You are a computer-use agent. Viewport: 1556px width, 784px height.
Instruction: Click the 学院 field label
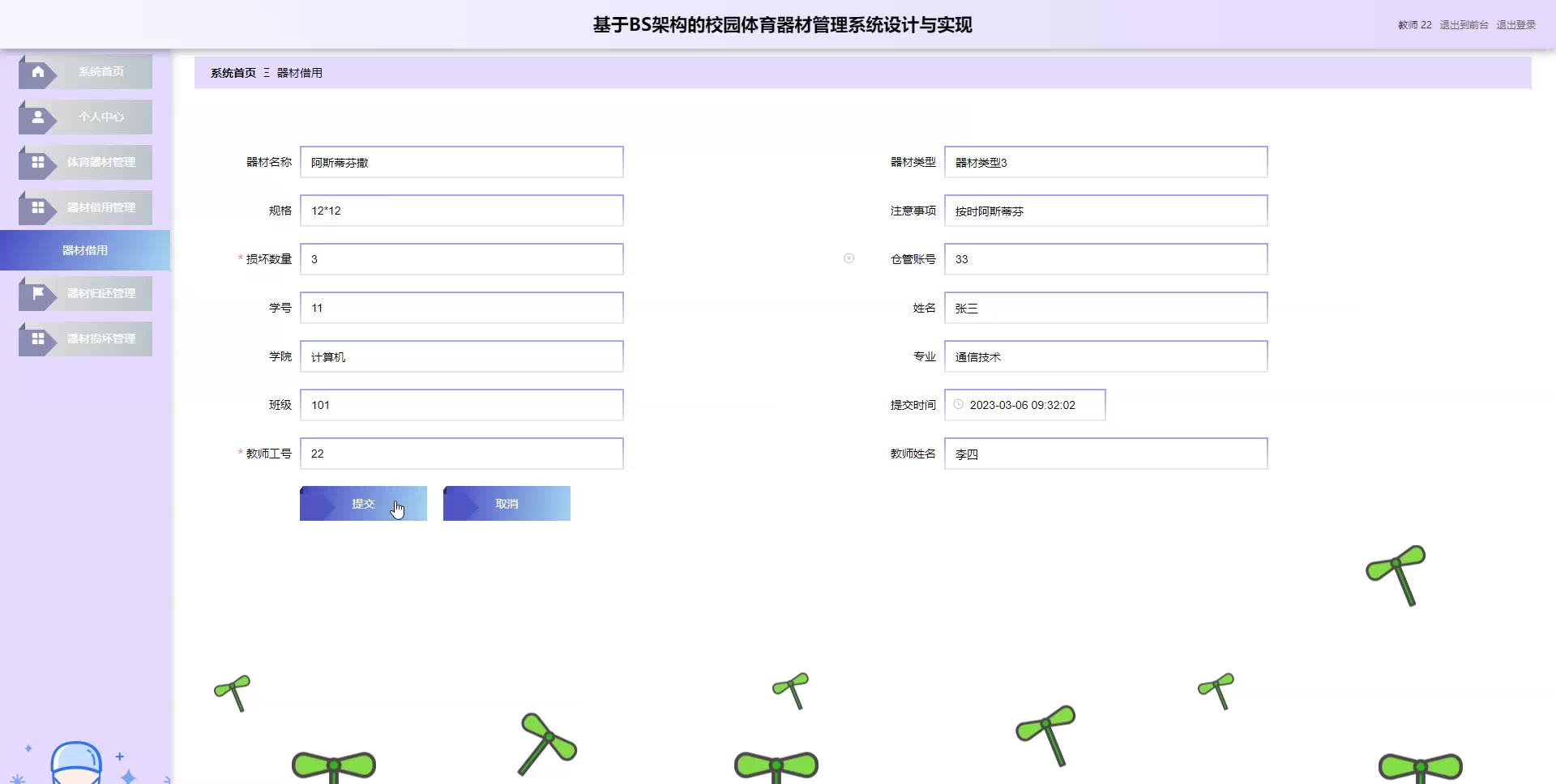[x=280, y=356]
